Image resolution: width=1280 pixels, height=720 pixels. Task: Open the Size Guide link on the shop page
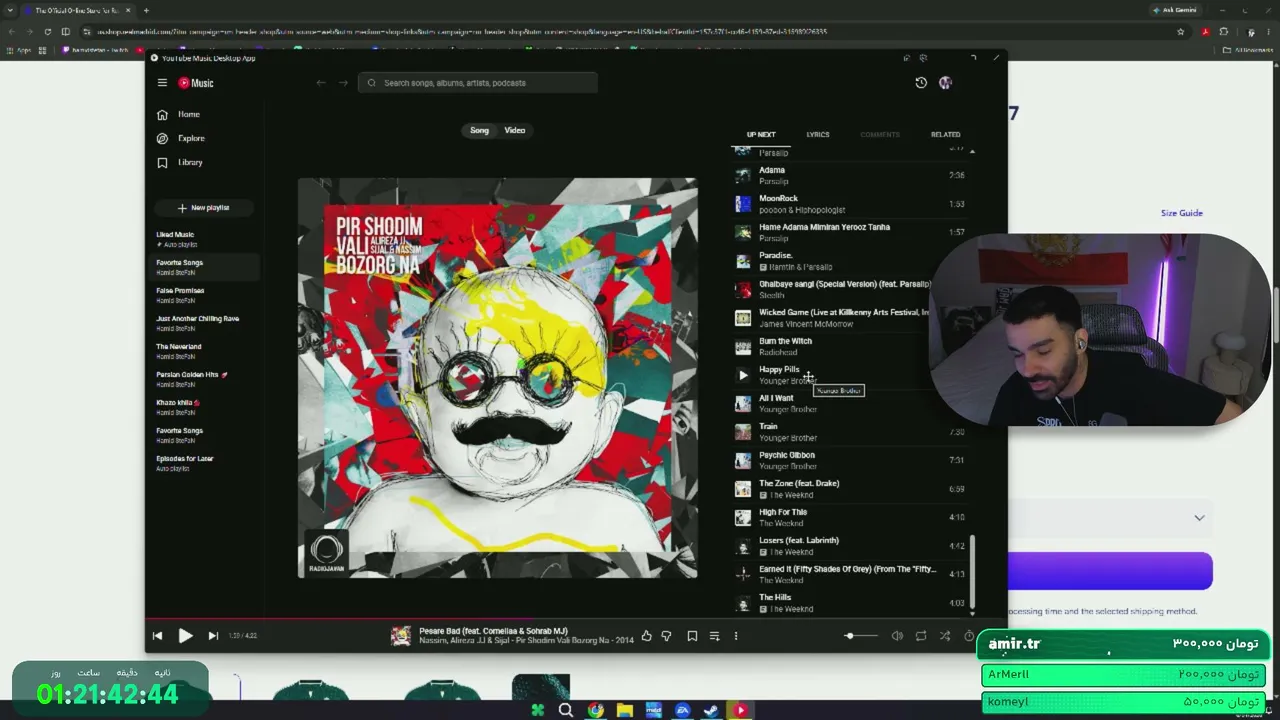tap(1182, 213)
